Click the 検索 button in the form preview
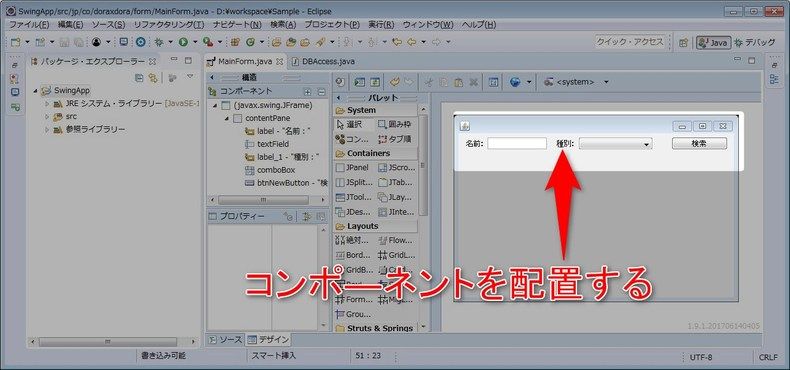The width and height of the screenshot is (790, 370). (x=699, y=143)
